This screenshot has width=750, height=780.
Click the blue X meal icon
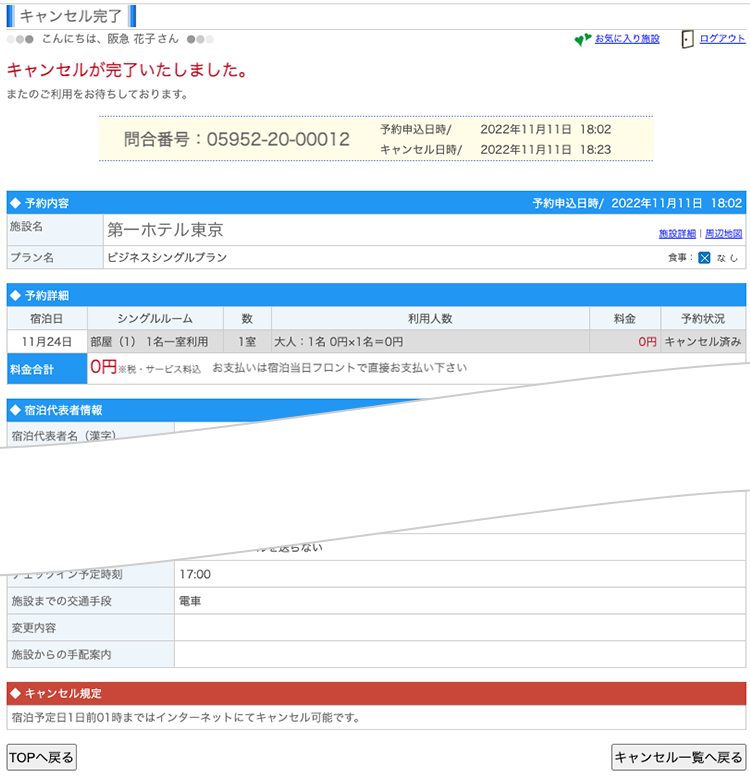(x=704, y=258)
